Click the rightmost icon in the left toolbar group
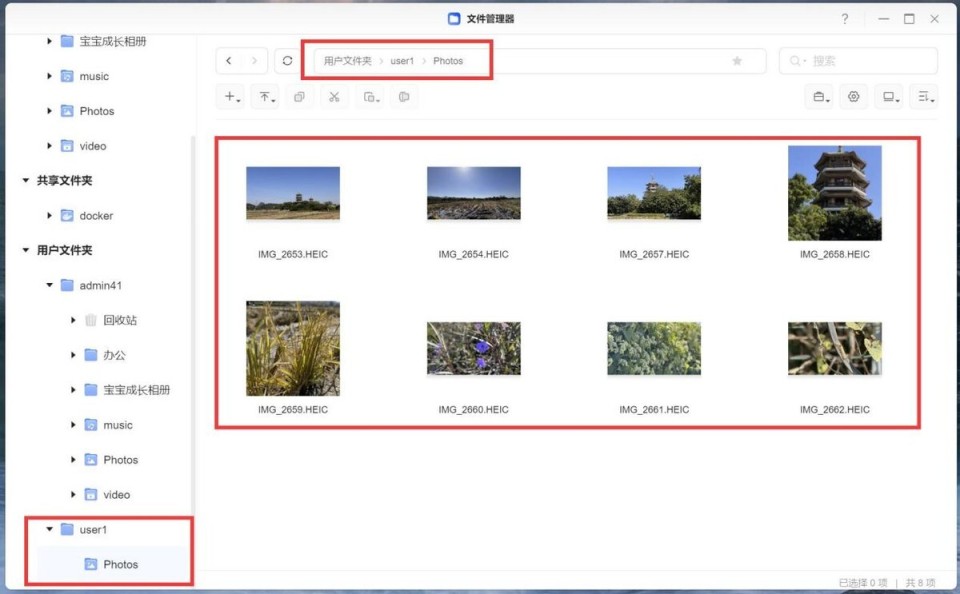960x594 pixels. [x=404, y=97]
